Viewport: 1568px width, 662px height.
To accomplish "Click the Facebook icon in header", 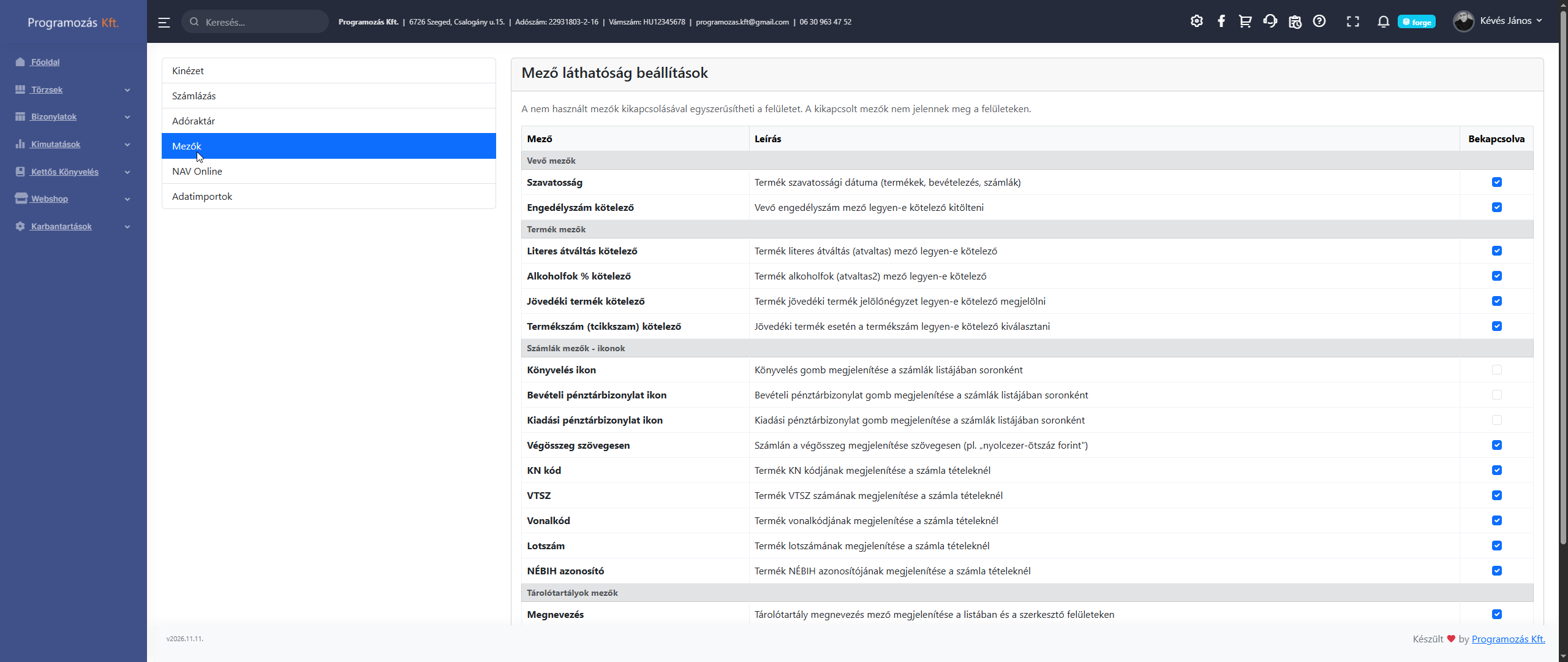I will click(x=1221, y=21).
